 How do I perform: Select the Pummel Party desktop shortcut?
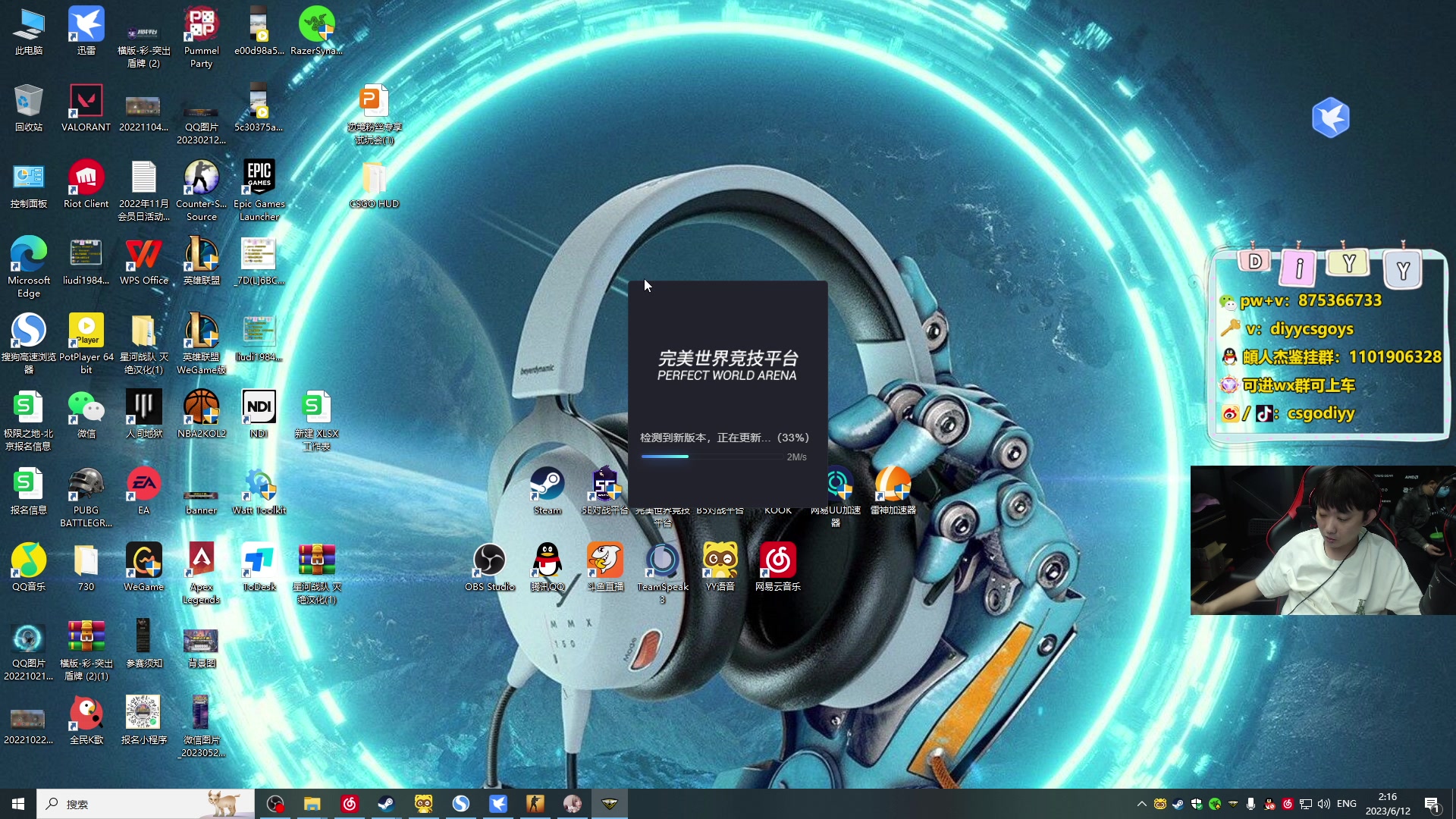tap(202, 38)
